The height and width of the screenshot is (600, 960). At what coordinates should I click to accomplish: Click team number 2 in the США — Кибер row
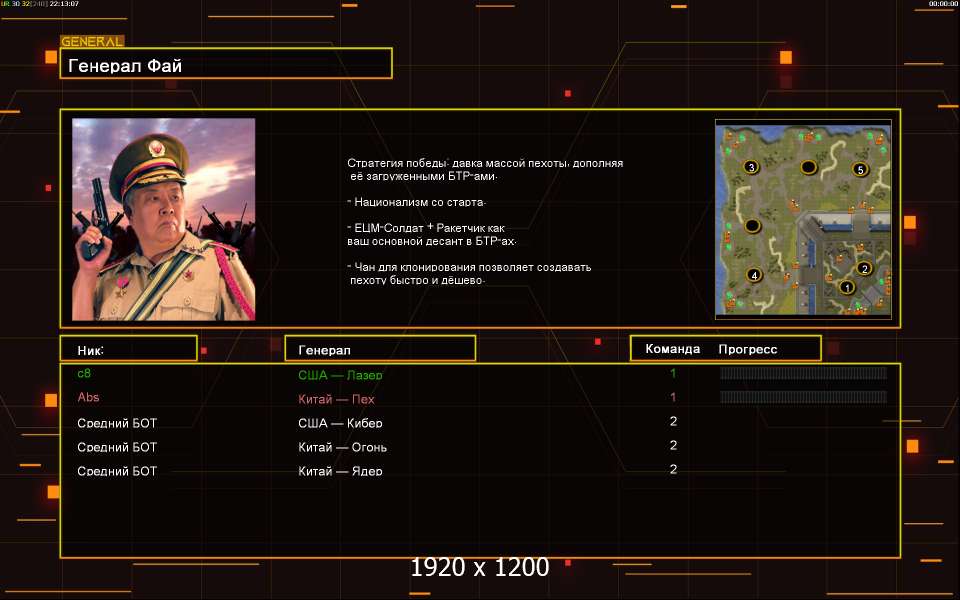pyautogui.click(x=673, y=421)
